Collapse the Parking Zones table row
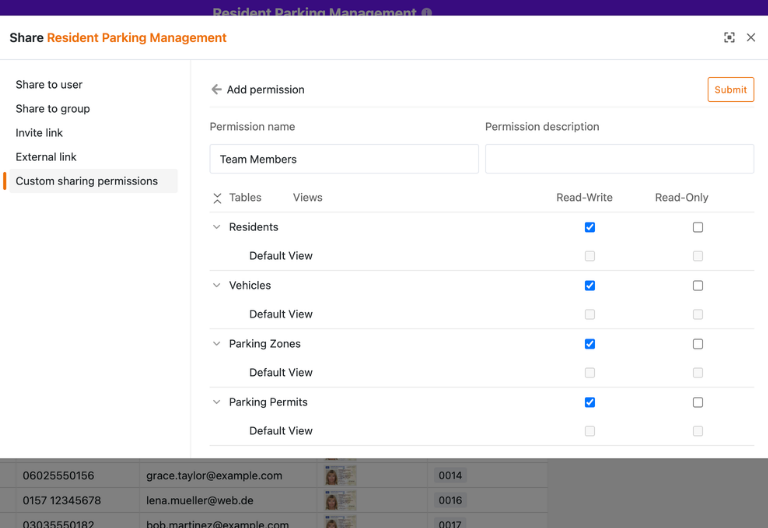This screenshot has height=528, width=768. tap(216, 343)
